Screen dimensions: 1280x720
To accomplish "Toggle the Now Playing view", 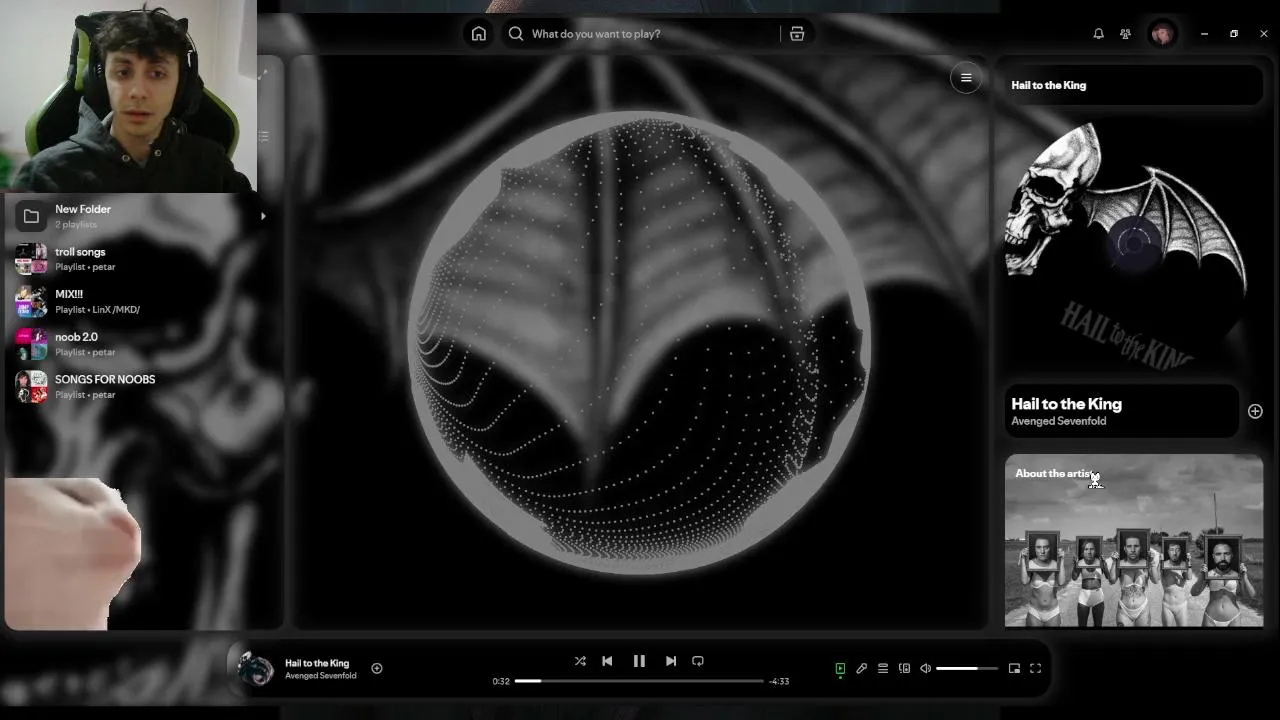I will (x=840, y=668).
